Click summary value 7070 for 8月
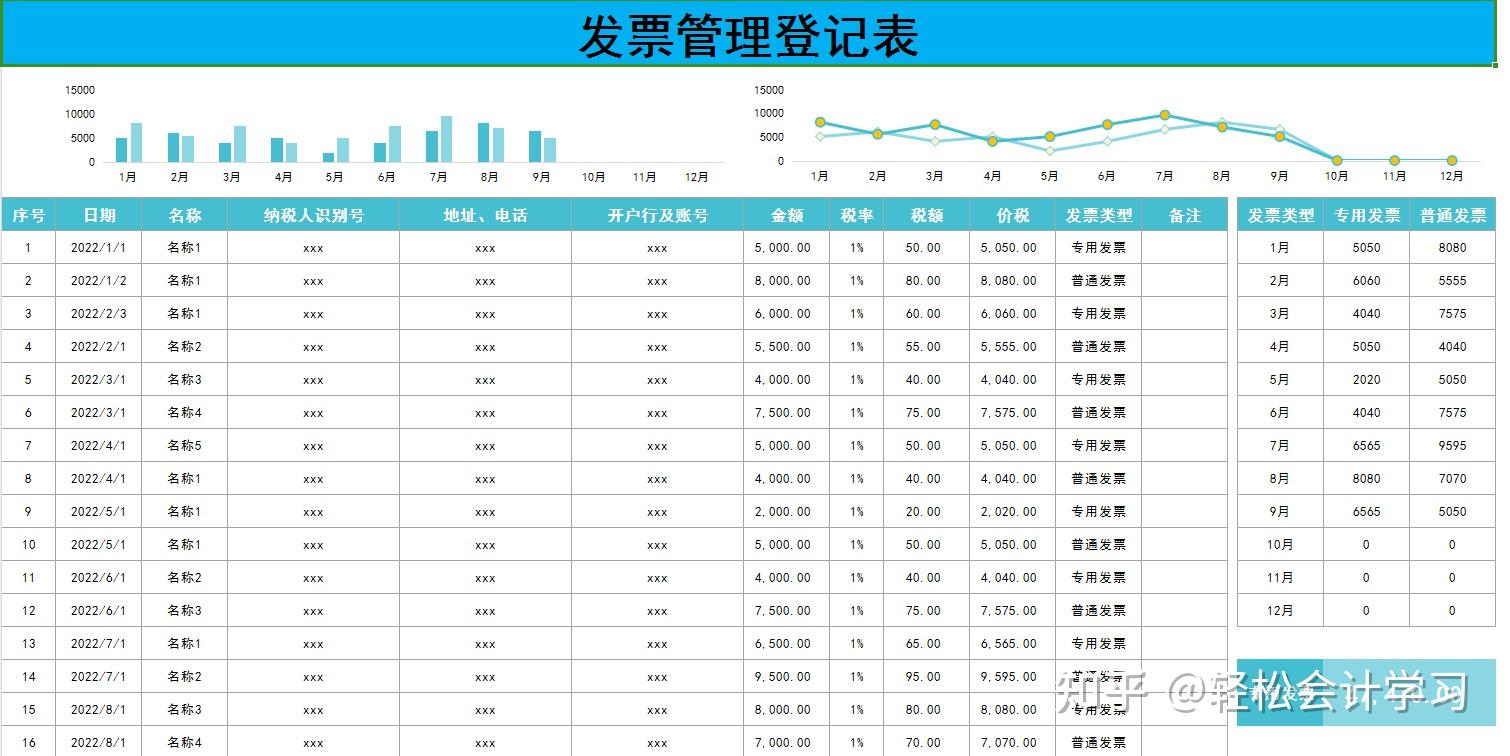 [x=1452, y=479]
